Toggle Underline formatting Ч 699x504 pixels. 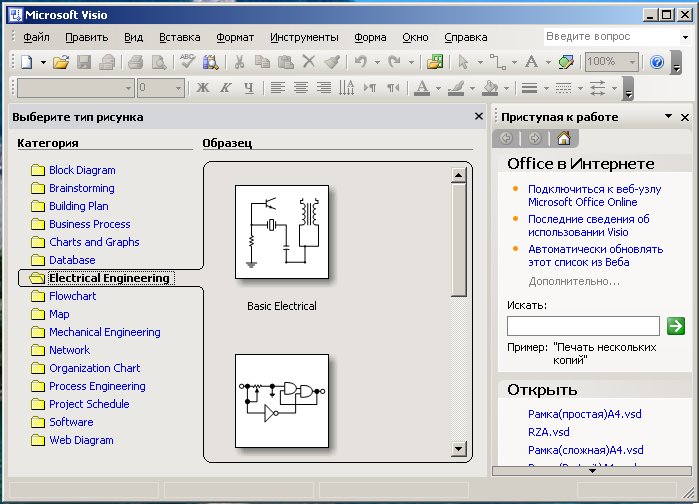249,88
